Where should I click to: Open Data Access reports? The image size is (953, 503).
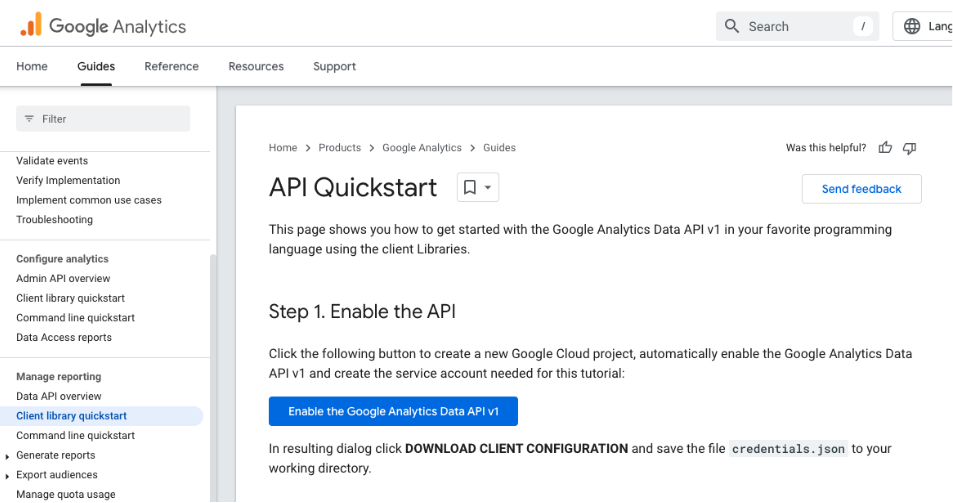pos(64,337)
